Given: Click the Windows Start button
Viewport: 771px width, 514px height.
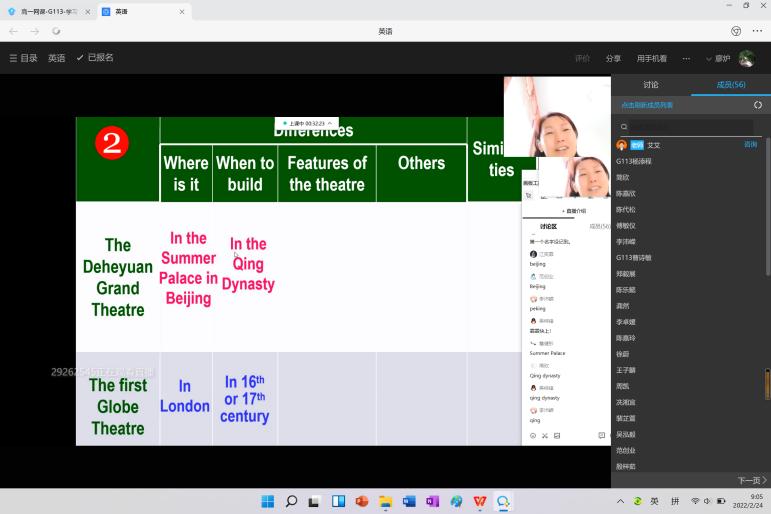Looking at the screenshot, I should pyautogui.click(x=267, y=501).
